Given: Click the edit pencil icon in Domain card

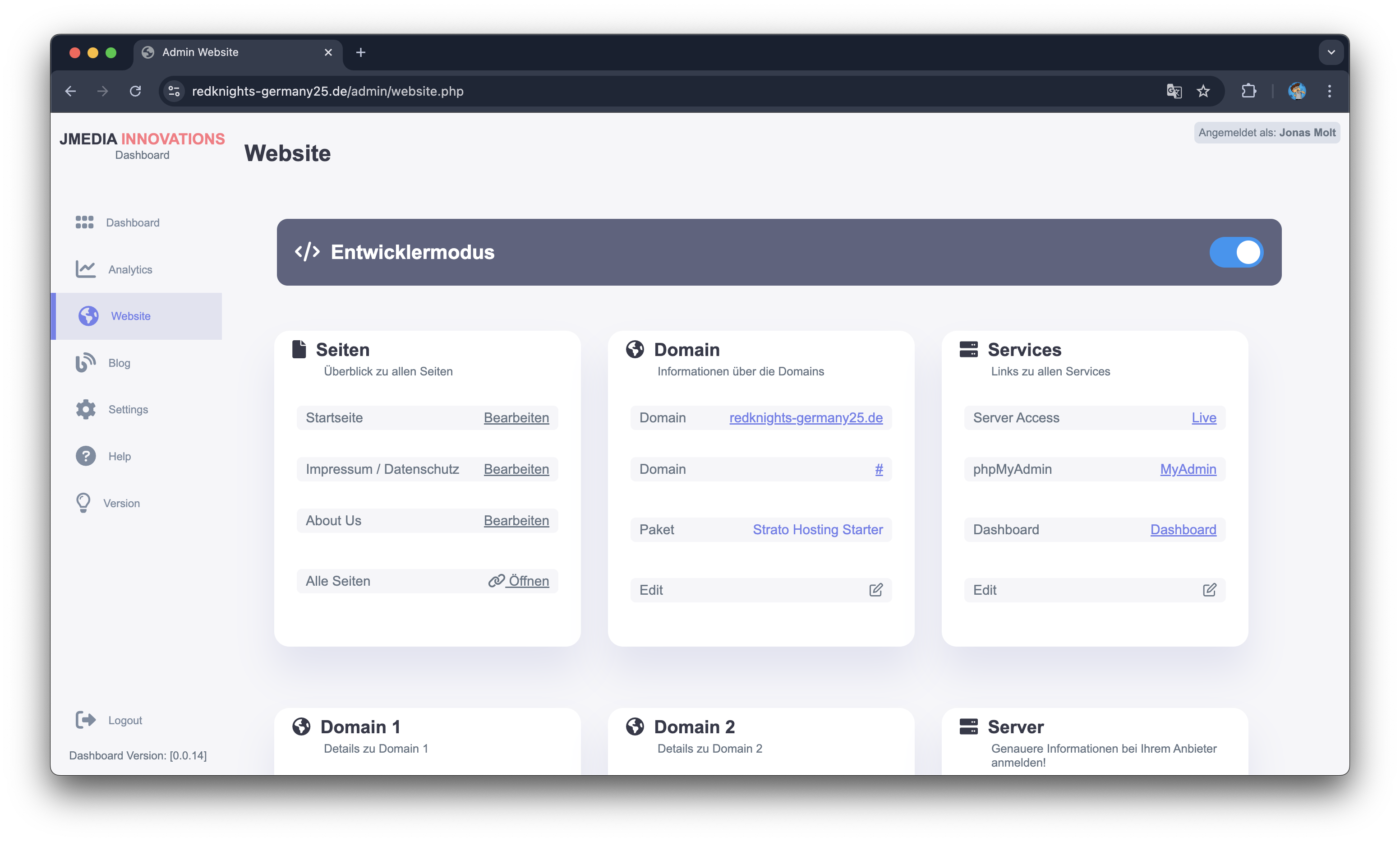Looking at the screenshot, I should click(x=876, y=590).
